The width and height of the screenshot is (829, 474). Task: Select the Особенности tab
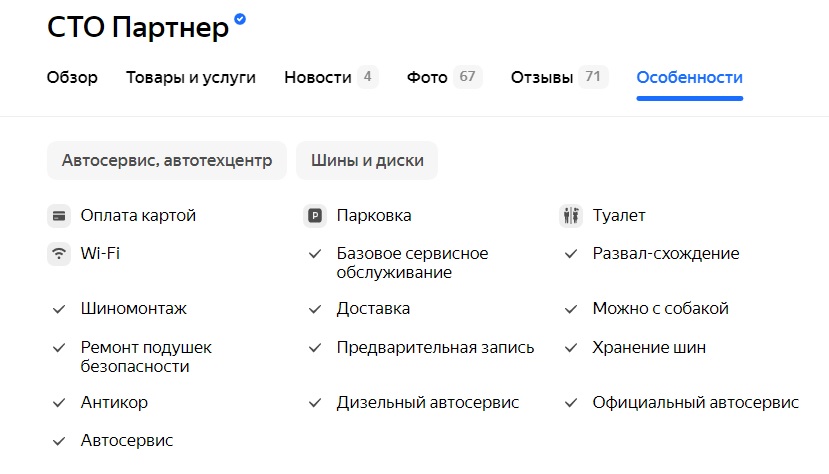[689, 78]
